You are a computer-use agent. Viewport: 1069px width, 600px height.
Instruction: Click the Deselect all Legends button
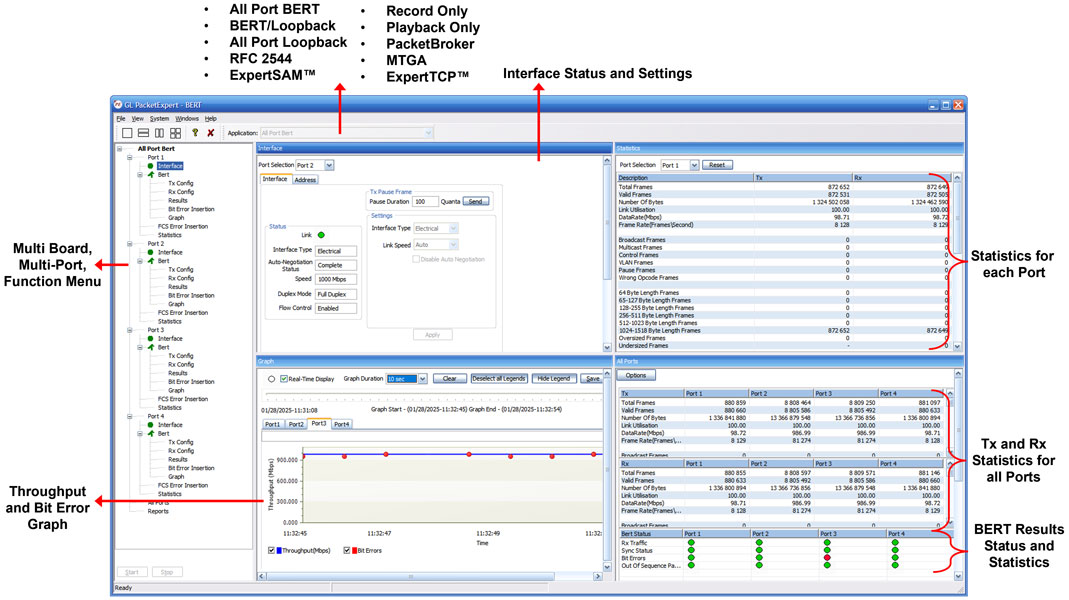(499, 378)
